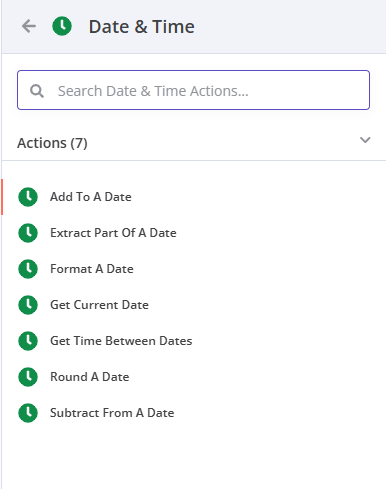Screen dimensions: 386x489
Task: Select the Extract Part Of A Date action
Action: tap(194, 233)
